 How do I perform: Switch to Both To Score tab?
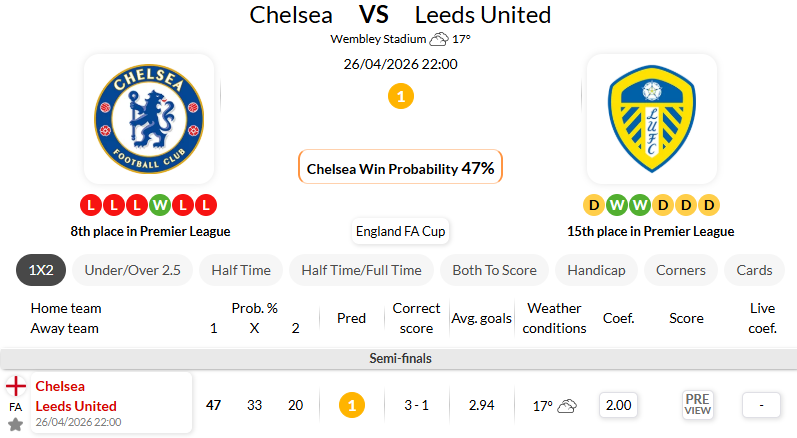tap(494, 270)
